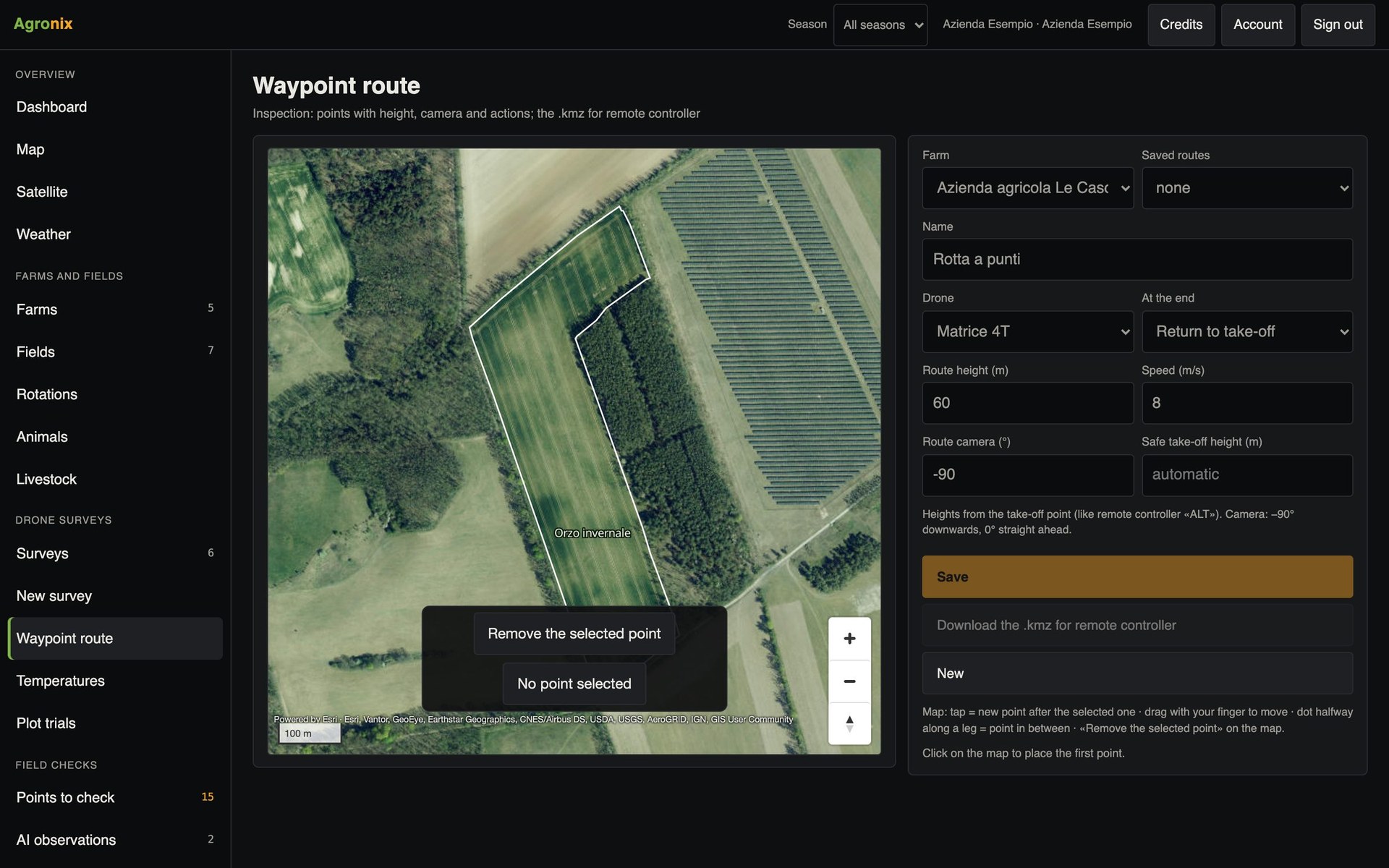Zoom in on the map with plus button

click(x=849, y=639)
